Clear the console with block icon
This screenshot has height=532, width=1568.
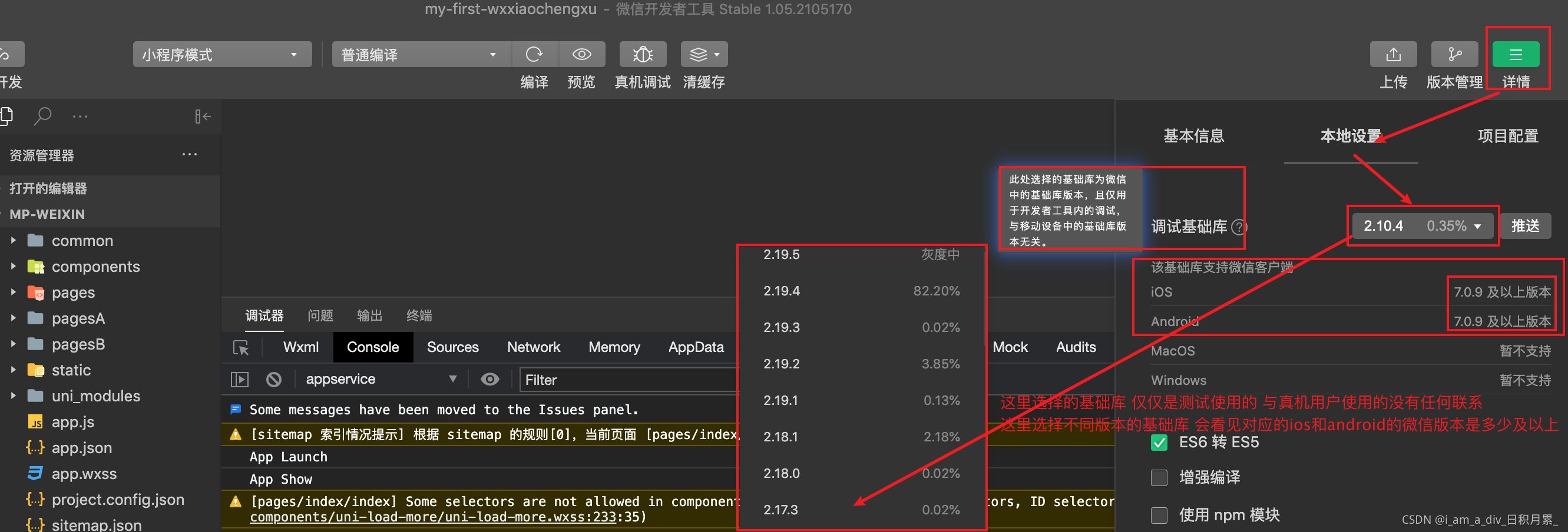coord(274,380)
